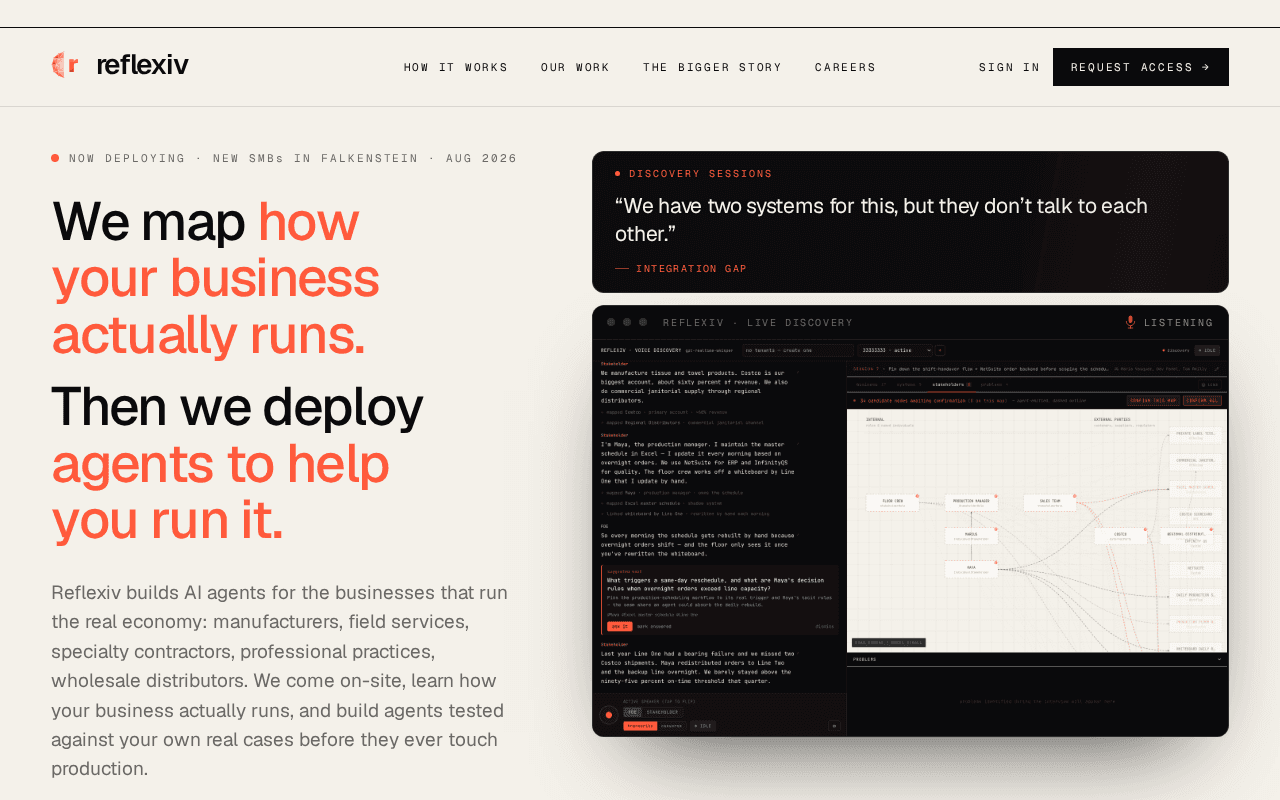Open the HOW IT WORKS nav item
The height and width of the screenshot is (800, 1280).
pyautogui.click(x=456, y=68)
